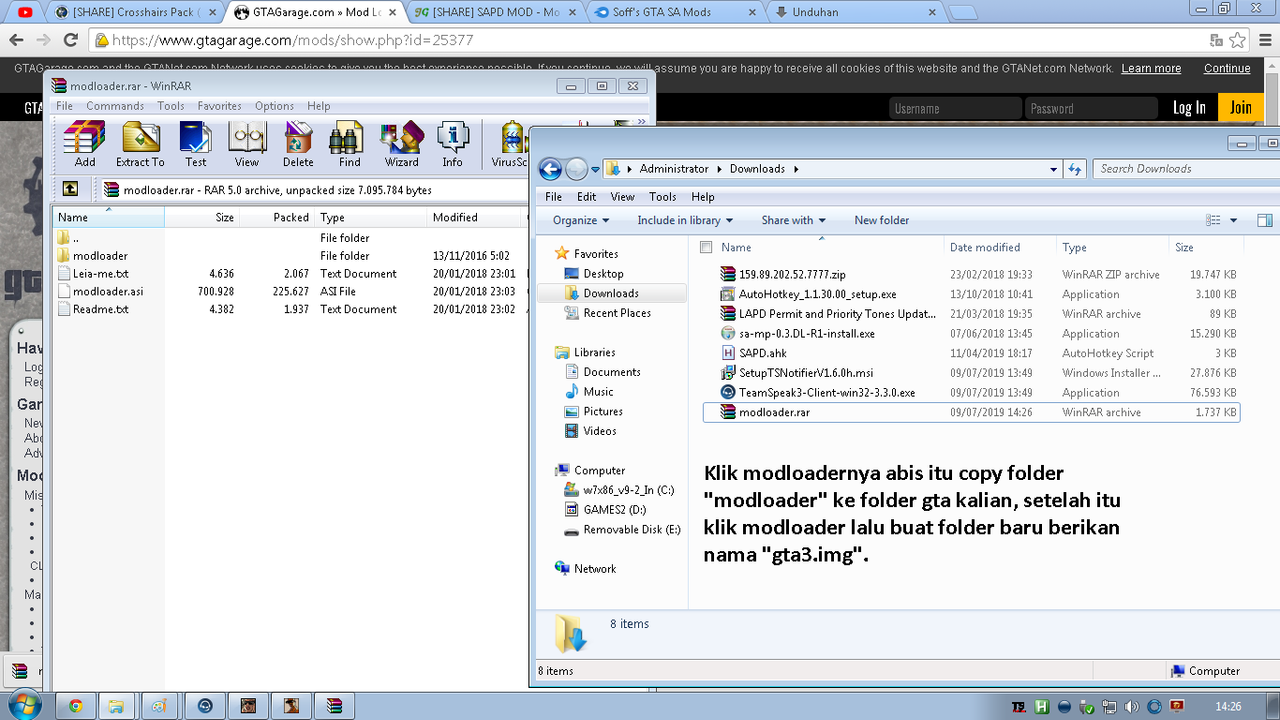The width and height of the screenshot is (1280, 720).
Task: Select modloader.asi in WinRAR list
Action: (108, 291)
